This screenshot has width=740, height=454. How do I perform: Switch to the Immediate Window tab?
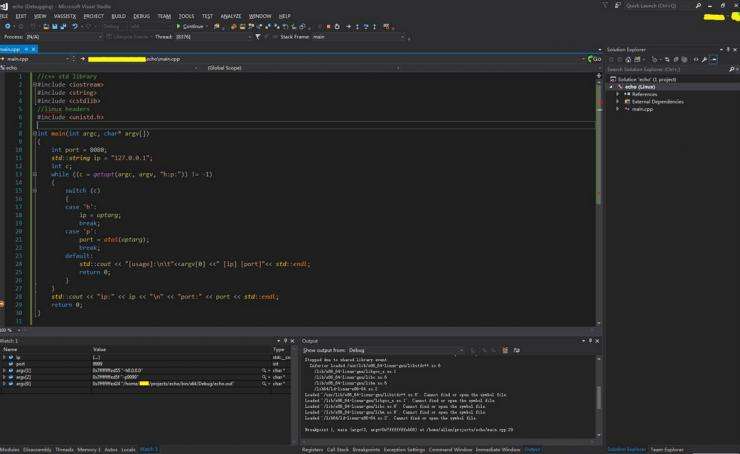pyautogui.click(x=497, y=449)
